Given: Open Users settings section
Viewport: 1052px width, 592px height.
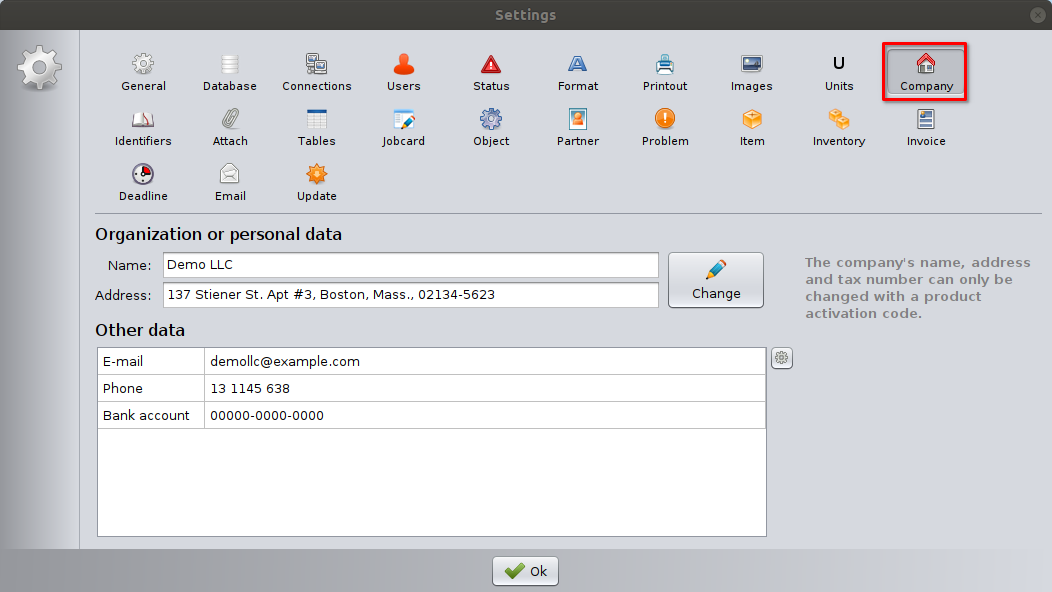Looking at the screenshot, I should pos(403,73).
